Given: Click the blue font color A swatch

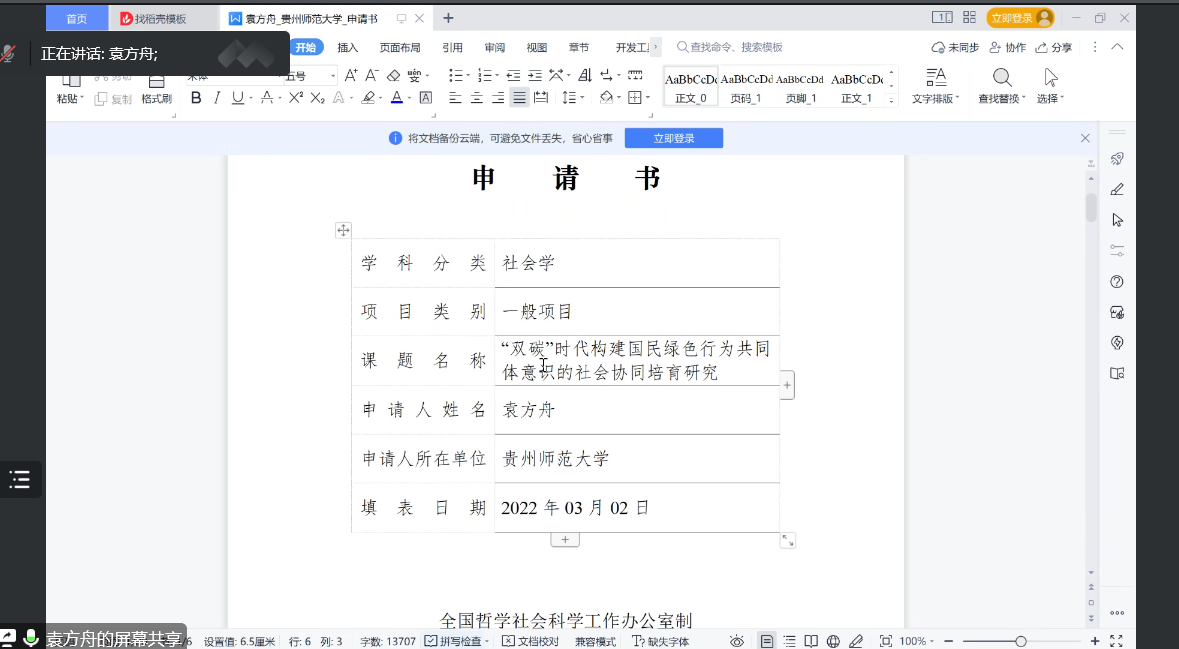Looking at the screenshot, I should pos(397,98).
